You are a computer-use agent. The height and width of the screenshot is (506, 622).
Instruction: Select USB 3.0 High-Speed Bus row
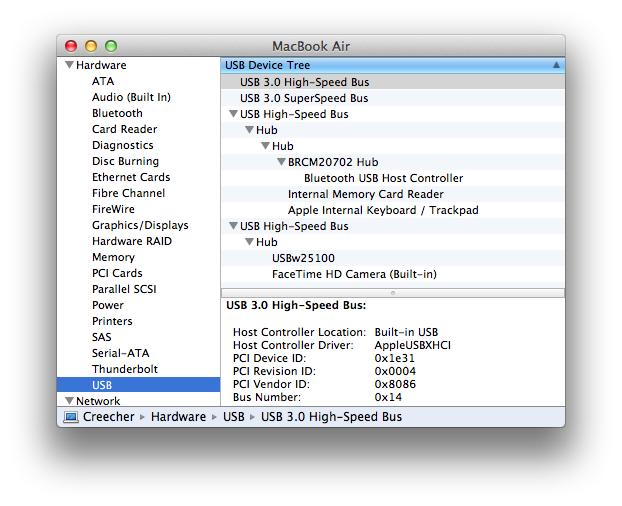pos(393,82)
